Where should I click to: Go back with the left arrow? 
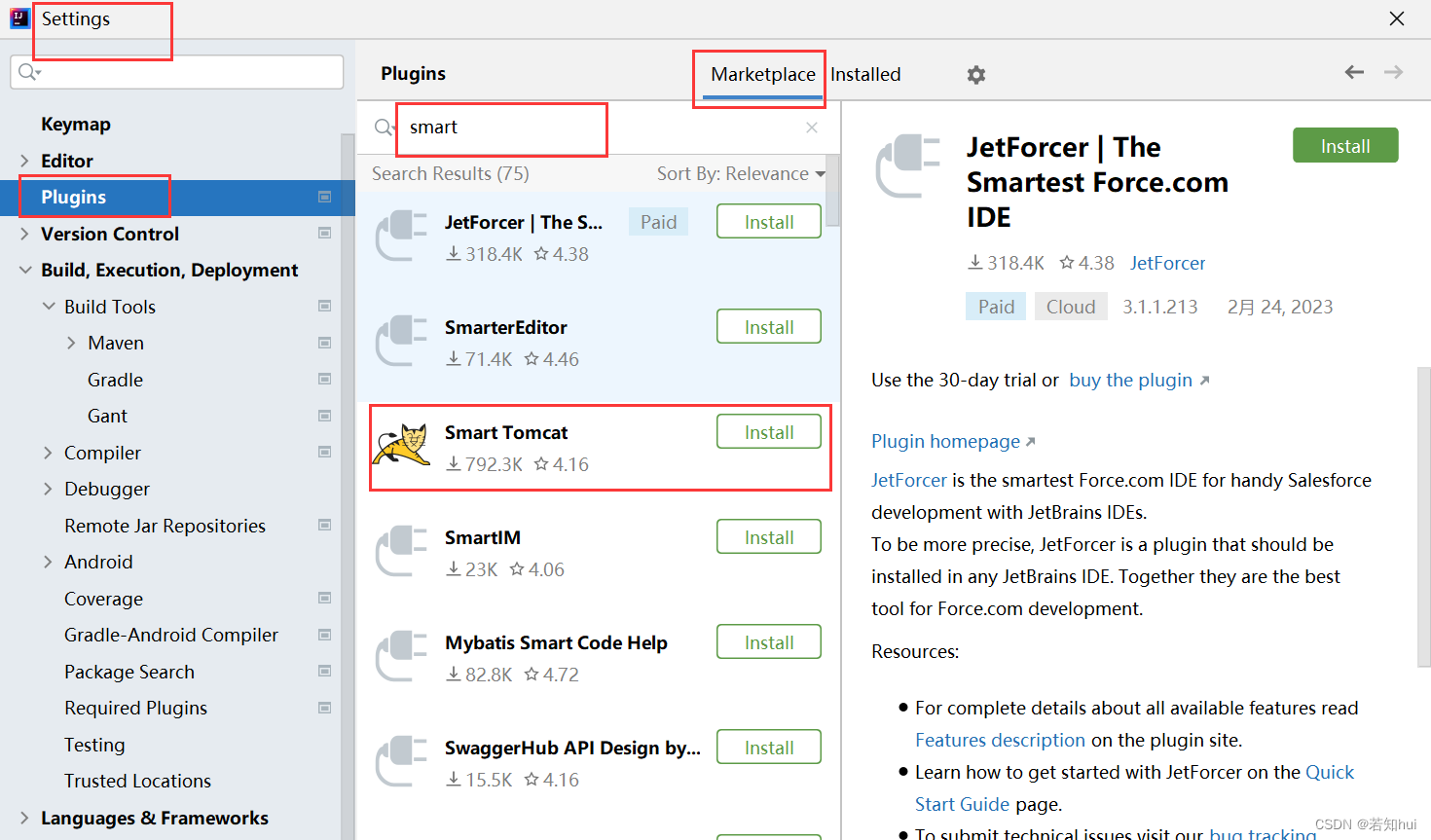pyautogui.click(x=1354, y=72)
